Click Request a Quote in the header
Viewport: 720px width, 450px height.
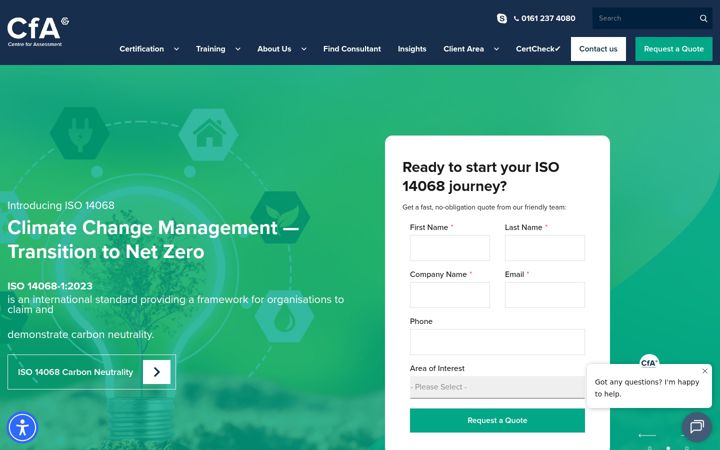[674, 49]
